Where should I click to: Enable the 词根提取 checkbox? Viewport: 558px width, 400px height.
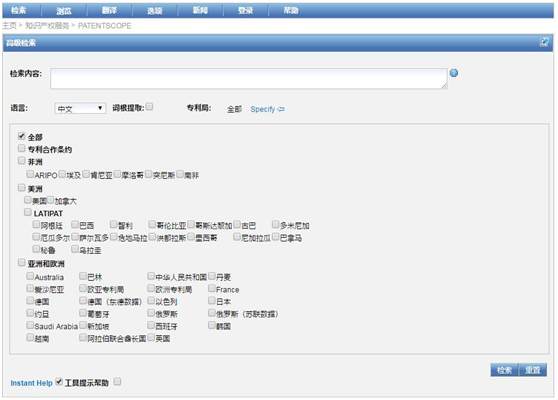tap(150, 106)
